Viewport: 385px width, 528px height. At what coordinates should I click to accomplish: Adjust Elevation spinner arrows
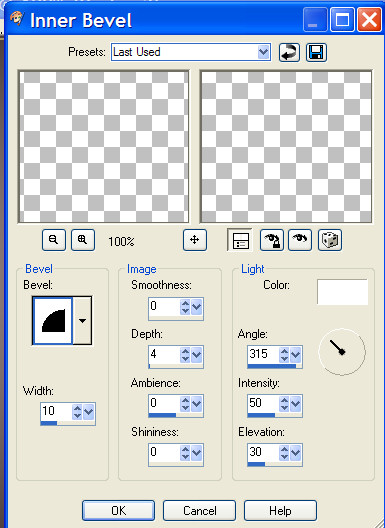(284, 453)
